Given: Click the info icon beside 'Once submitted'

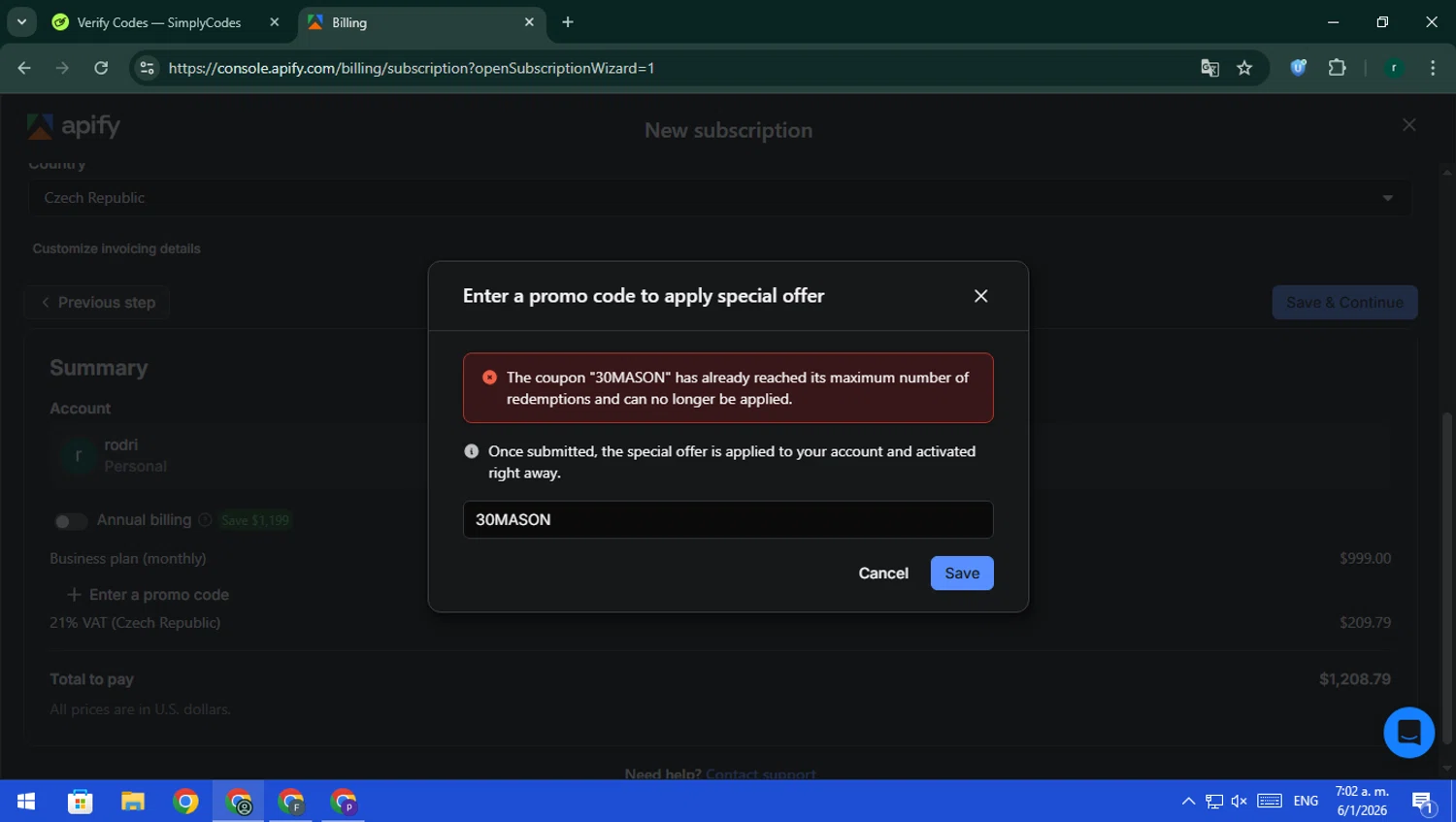Looking at the screenshot, I should pos(471,451).
